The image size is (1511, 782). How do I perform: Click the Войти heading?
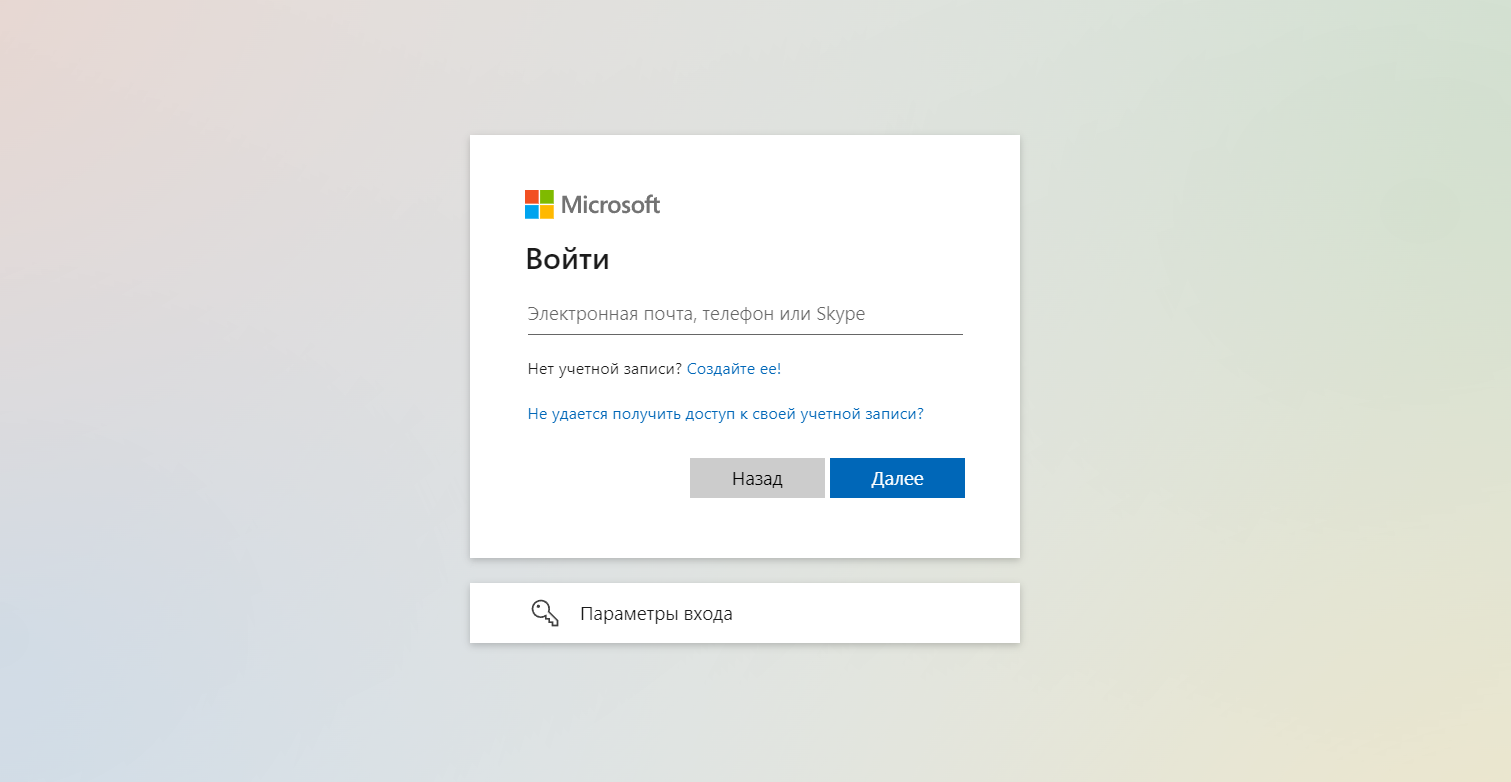pos(567,260)
